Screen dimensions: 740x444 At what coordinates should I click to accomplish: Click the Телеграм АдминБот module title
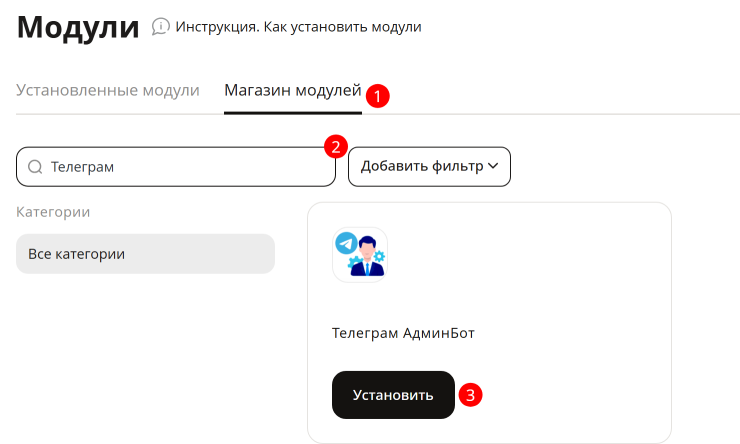(403, 333)
